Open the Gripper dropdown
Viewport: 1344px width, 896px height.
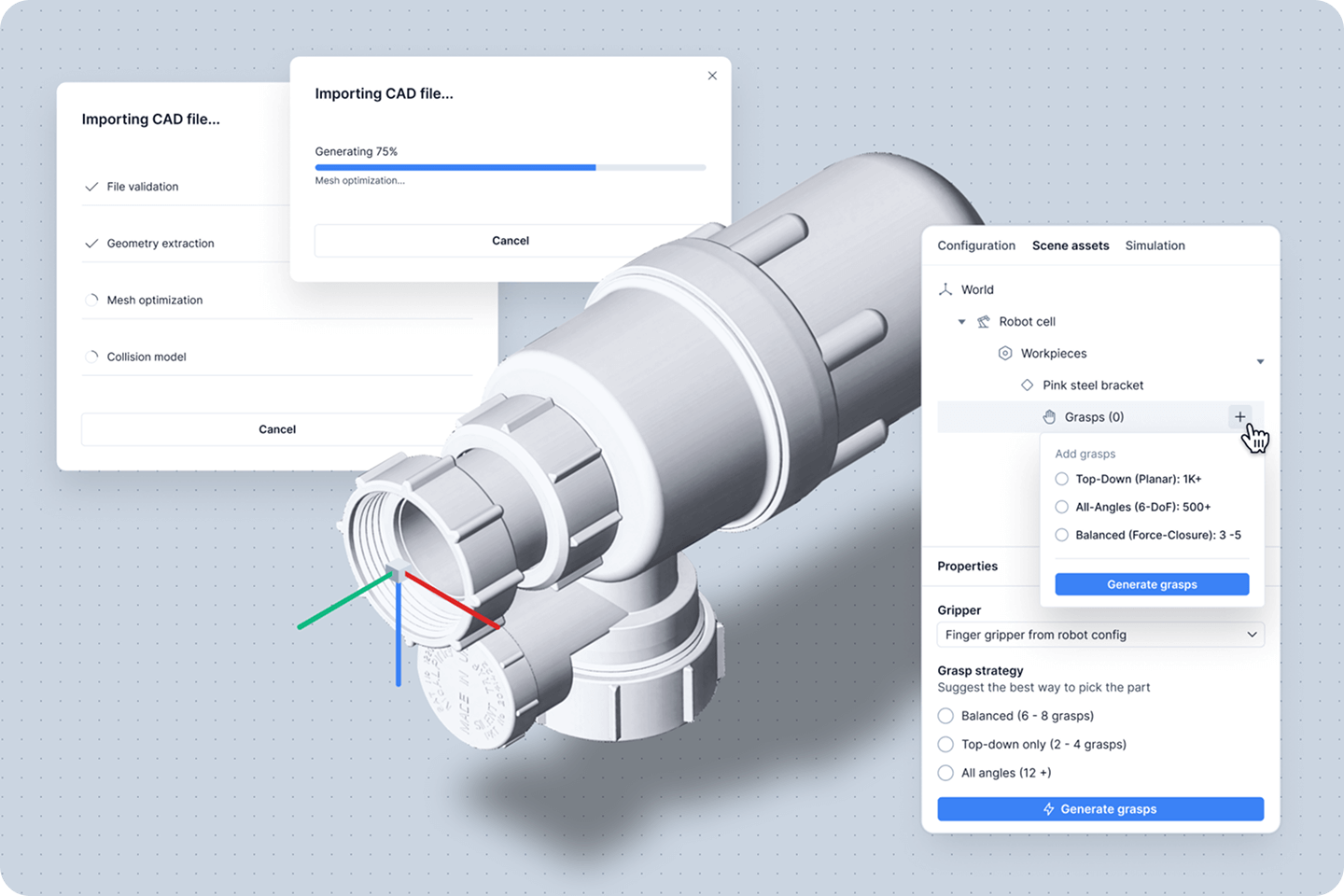pos(1100,635)
